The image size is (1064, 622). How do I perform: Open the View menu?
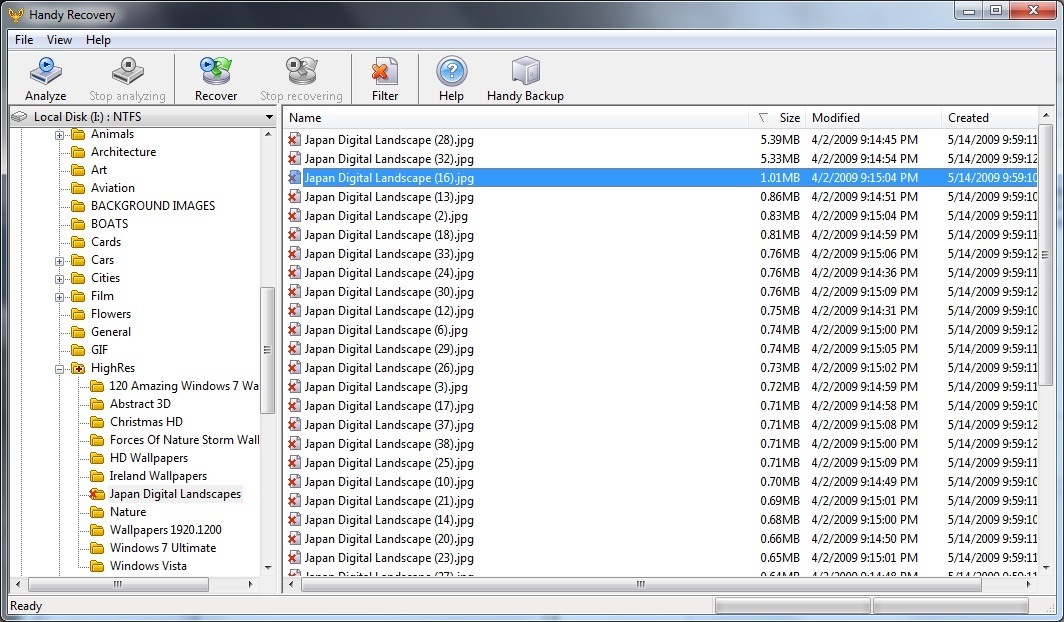58,40
